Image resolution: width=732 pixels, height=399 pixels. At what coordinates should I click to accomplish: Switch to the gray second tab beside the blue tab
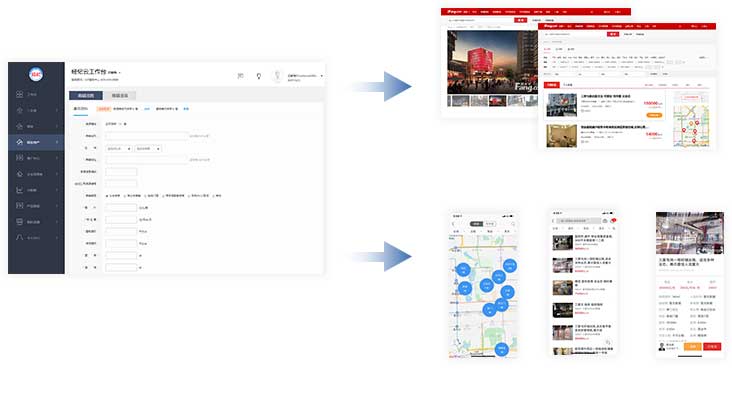point(120,95)
